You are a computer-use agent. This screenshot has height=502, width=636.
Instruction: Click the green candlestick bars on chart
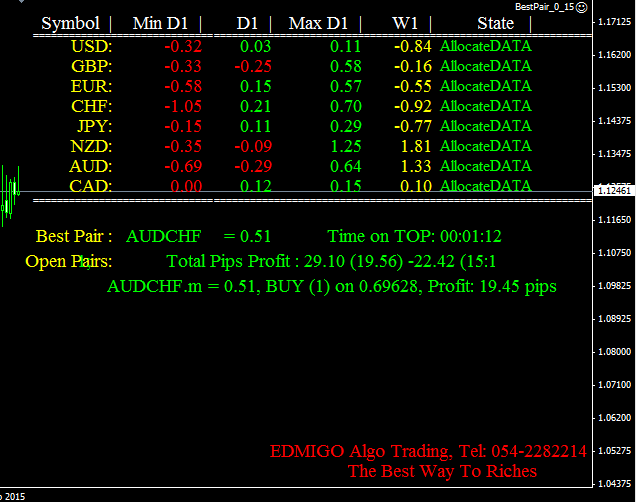click(x=11, y=196)
